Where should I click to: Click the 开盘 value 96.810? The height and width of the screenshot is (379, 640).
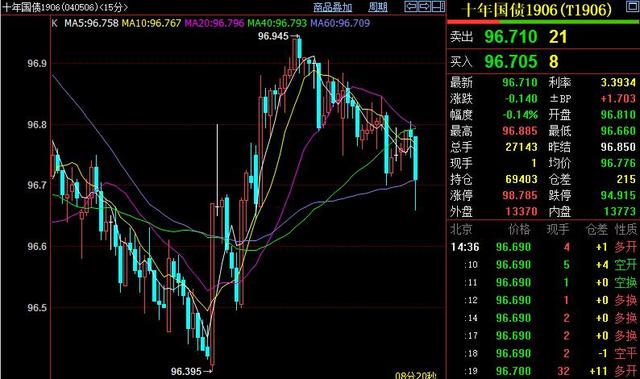point(618,115)
